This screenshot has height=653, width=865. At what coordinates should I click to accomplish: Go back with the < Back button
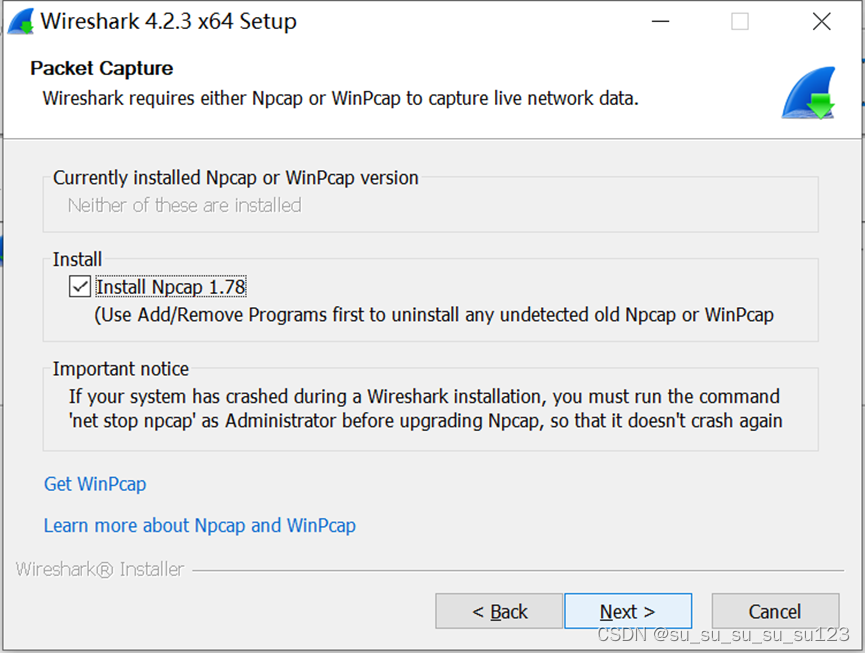[499, 611]
